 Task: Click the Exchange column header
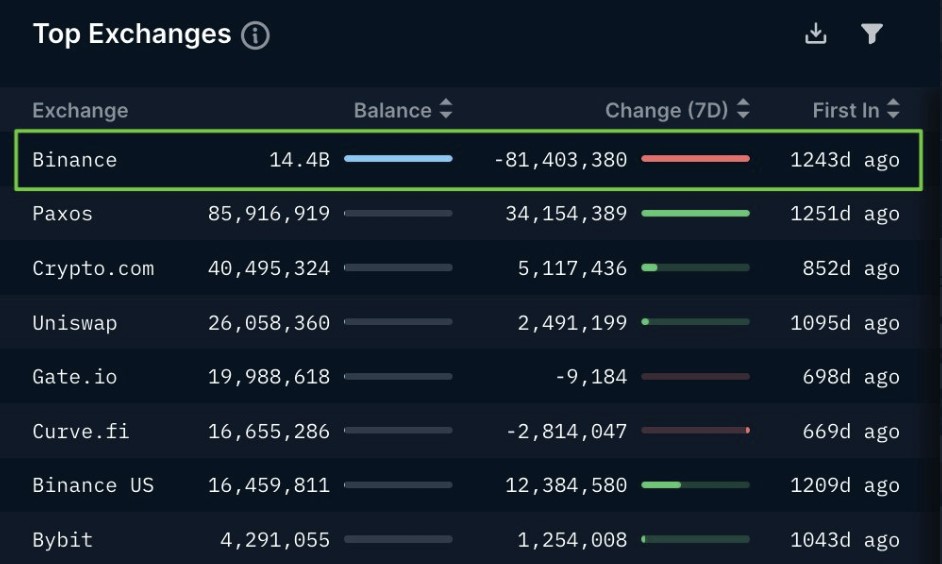(x=80, y=110)
